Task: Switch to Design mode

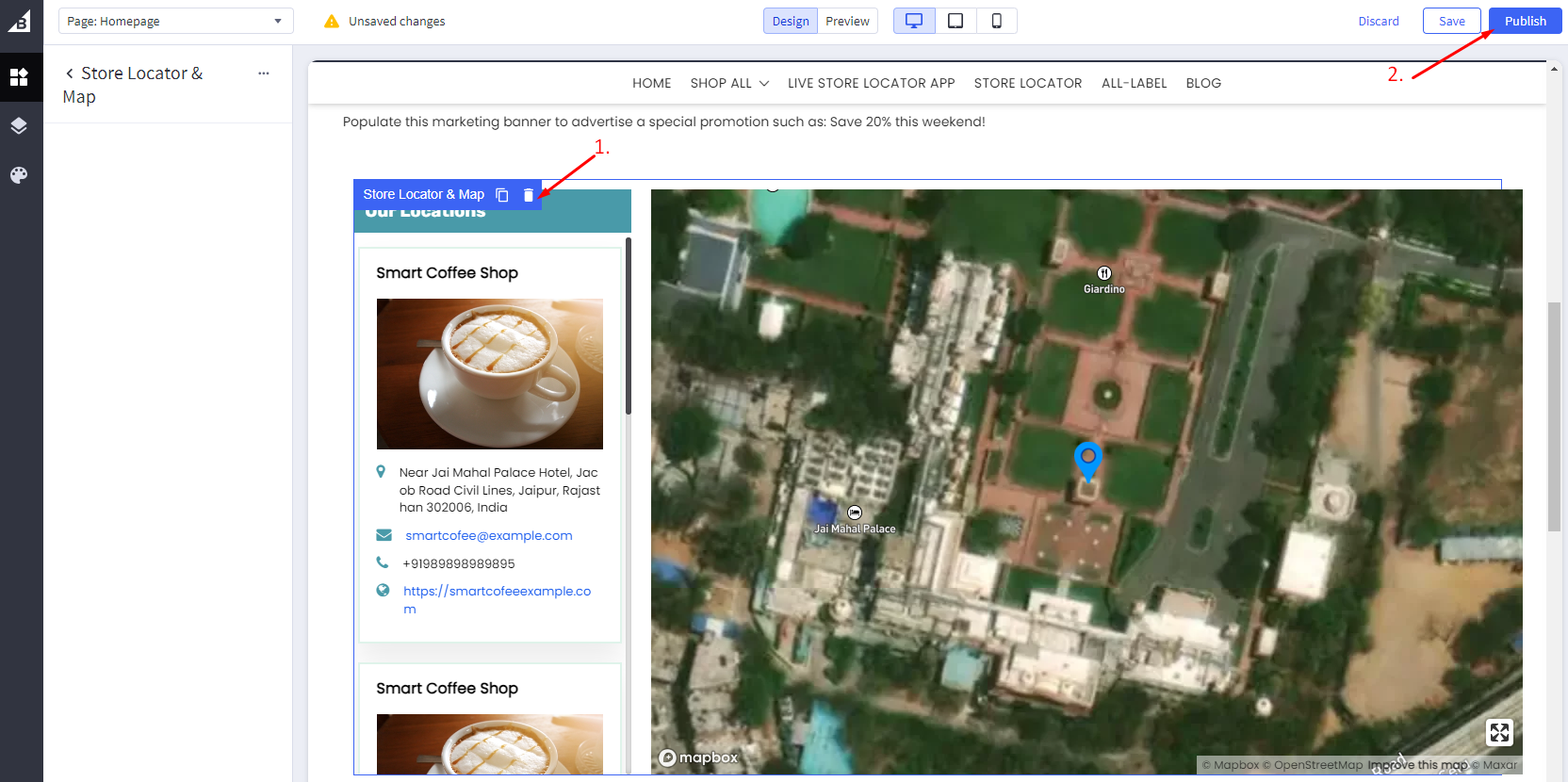Action: coord(791,21)
